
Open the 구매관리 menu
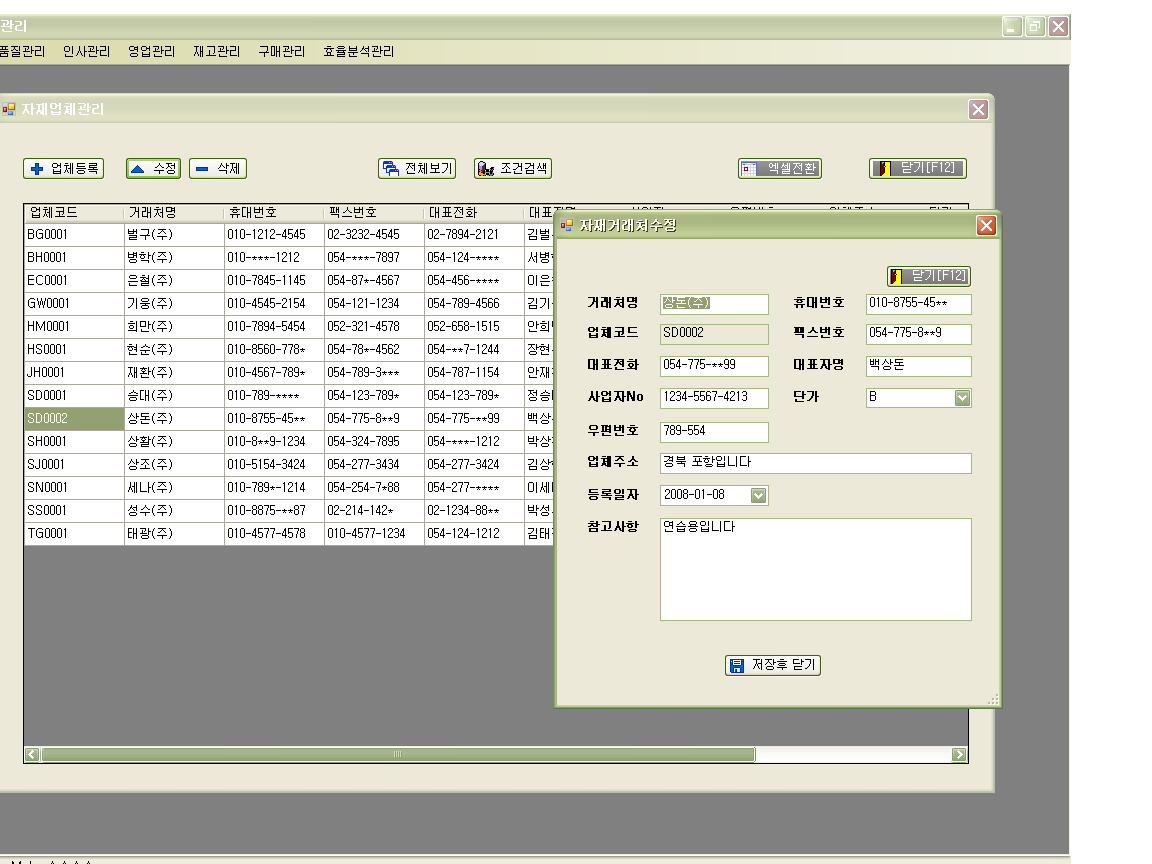click(281, 51)
